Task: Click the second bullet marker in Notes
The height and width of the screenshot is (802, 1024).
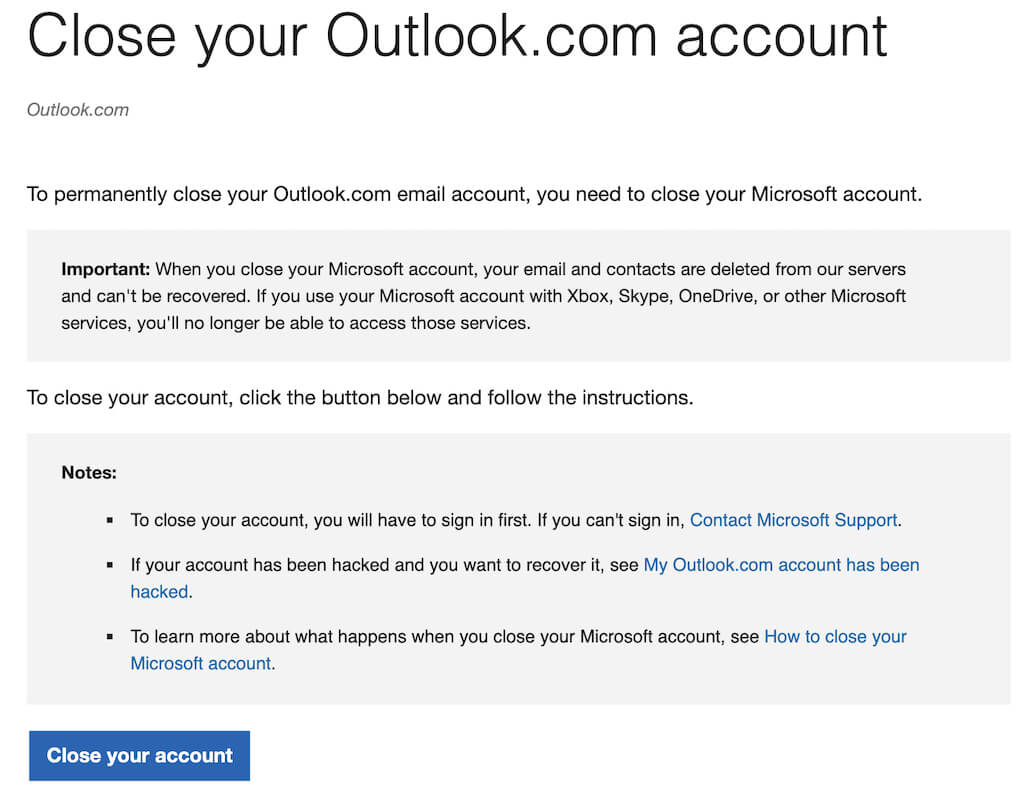Action: 109,566
